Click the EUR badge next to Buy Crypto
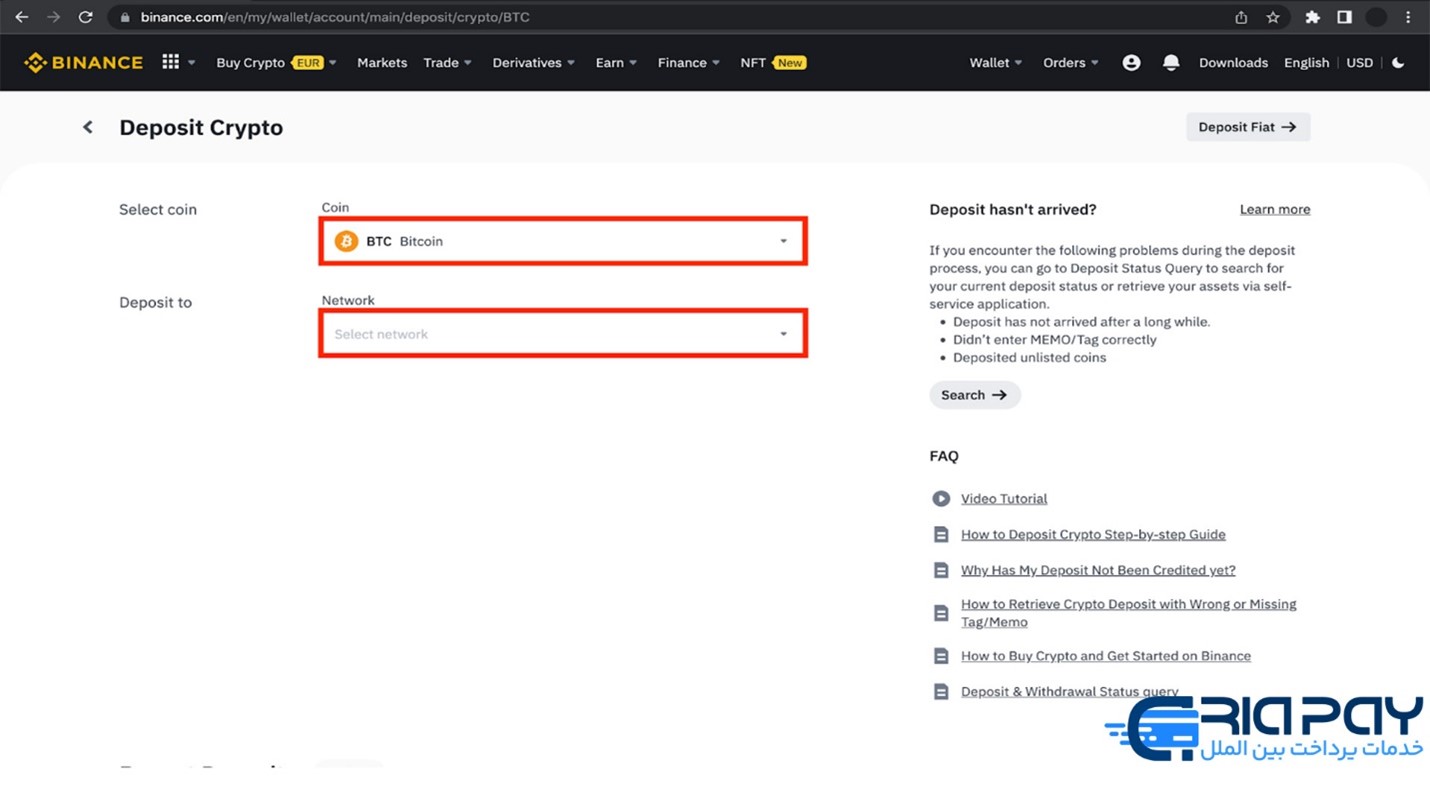 click(x=308, y=62)
